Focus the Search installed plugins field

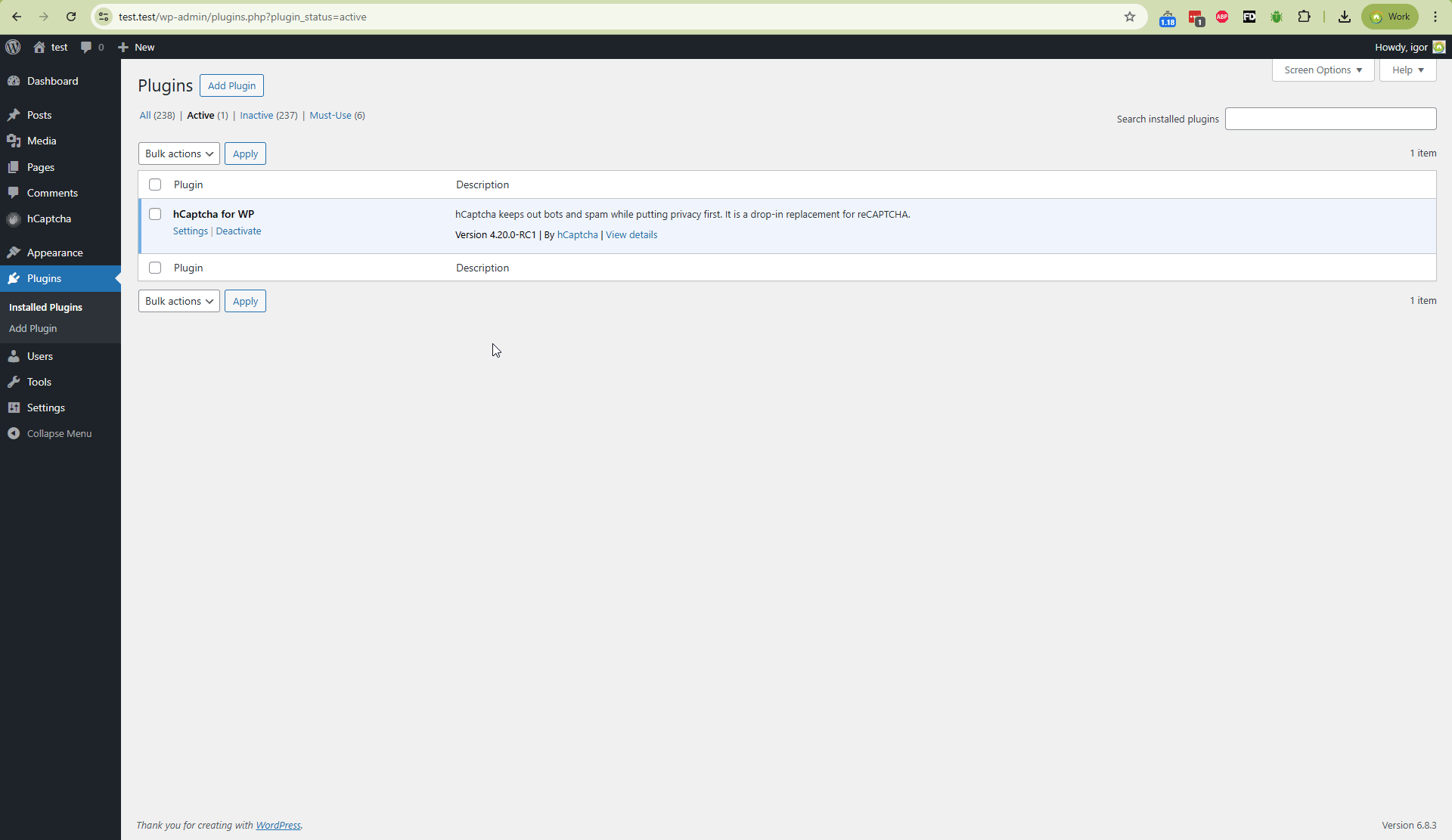click(x=1330, y=119)
